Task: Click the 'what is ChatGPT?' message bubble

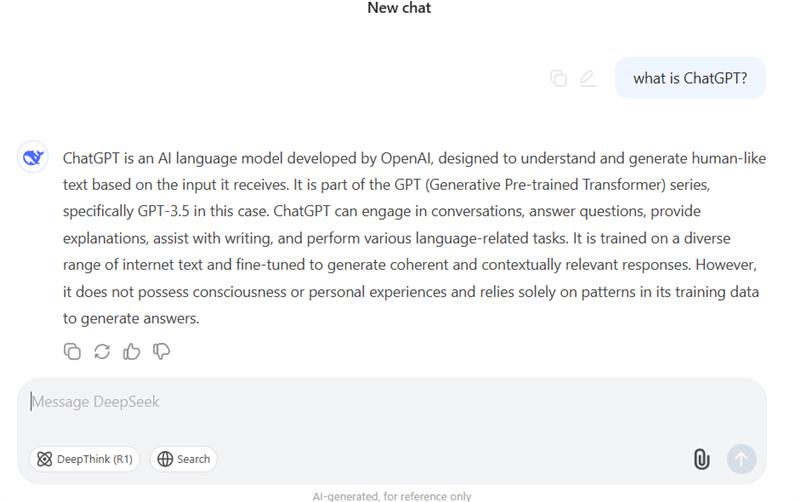Action: [x=690, y=78]
